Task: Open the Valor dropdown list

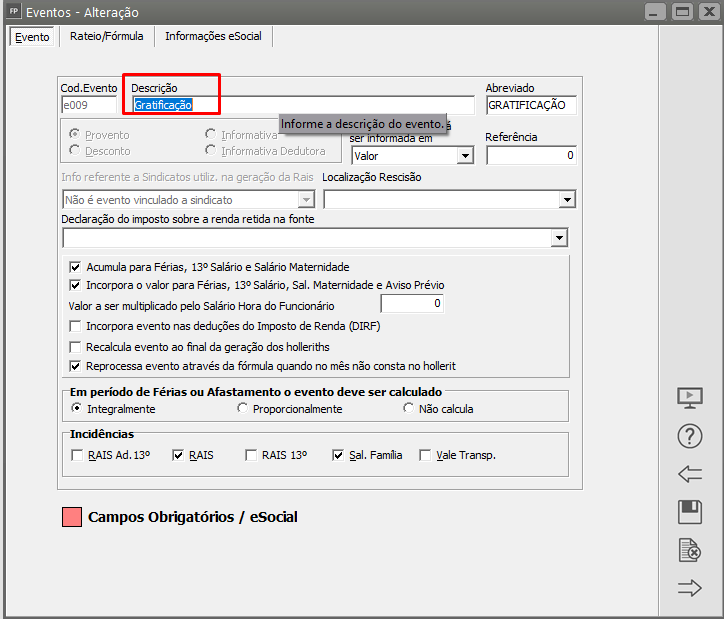Action: tap(464, 156)
